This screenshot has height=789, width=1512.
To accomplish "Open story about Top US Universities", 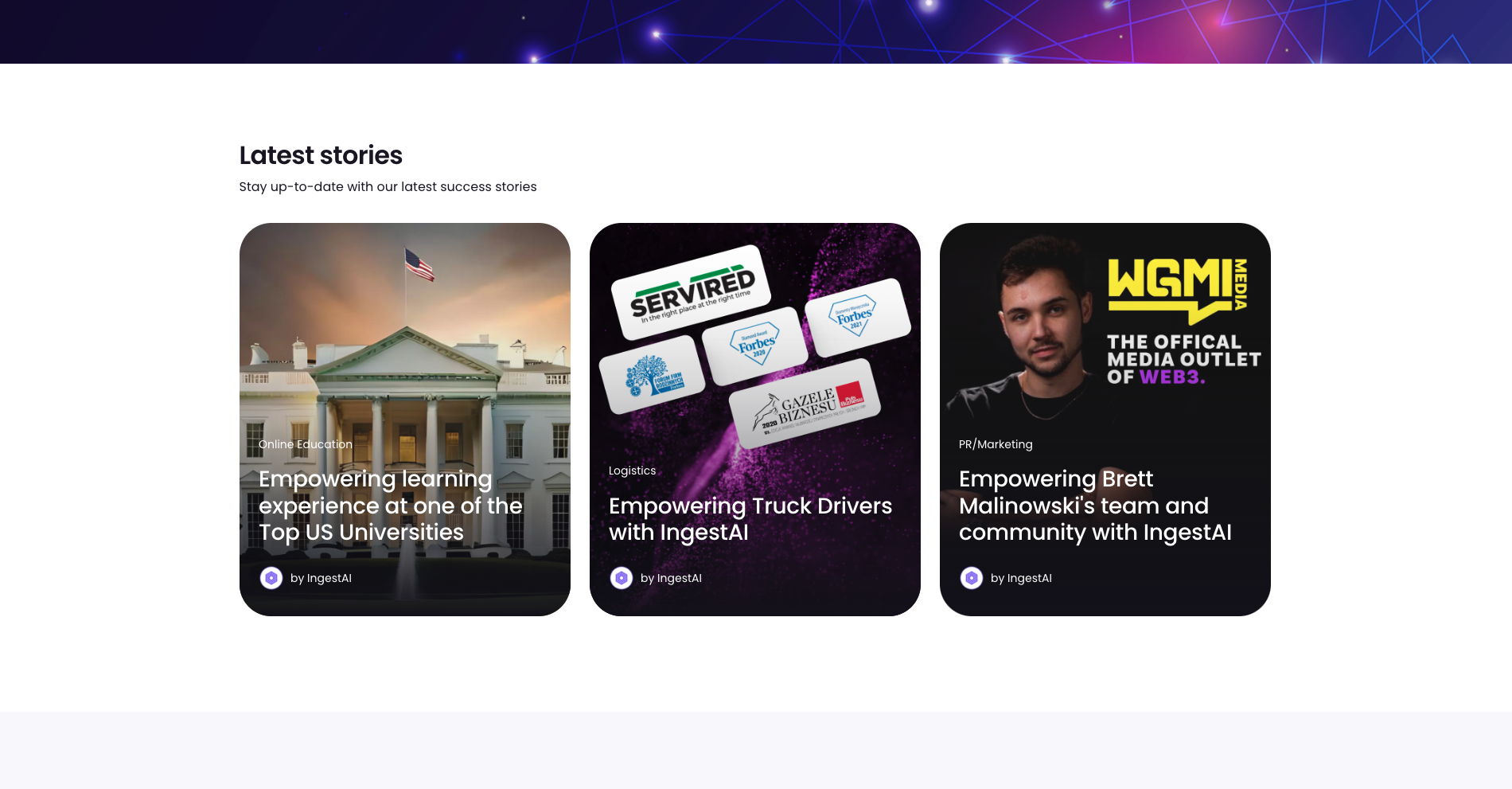I will pyautogui.click(x=391, y=506).
